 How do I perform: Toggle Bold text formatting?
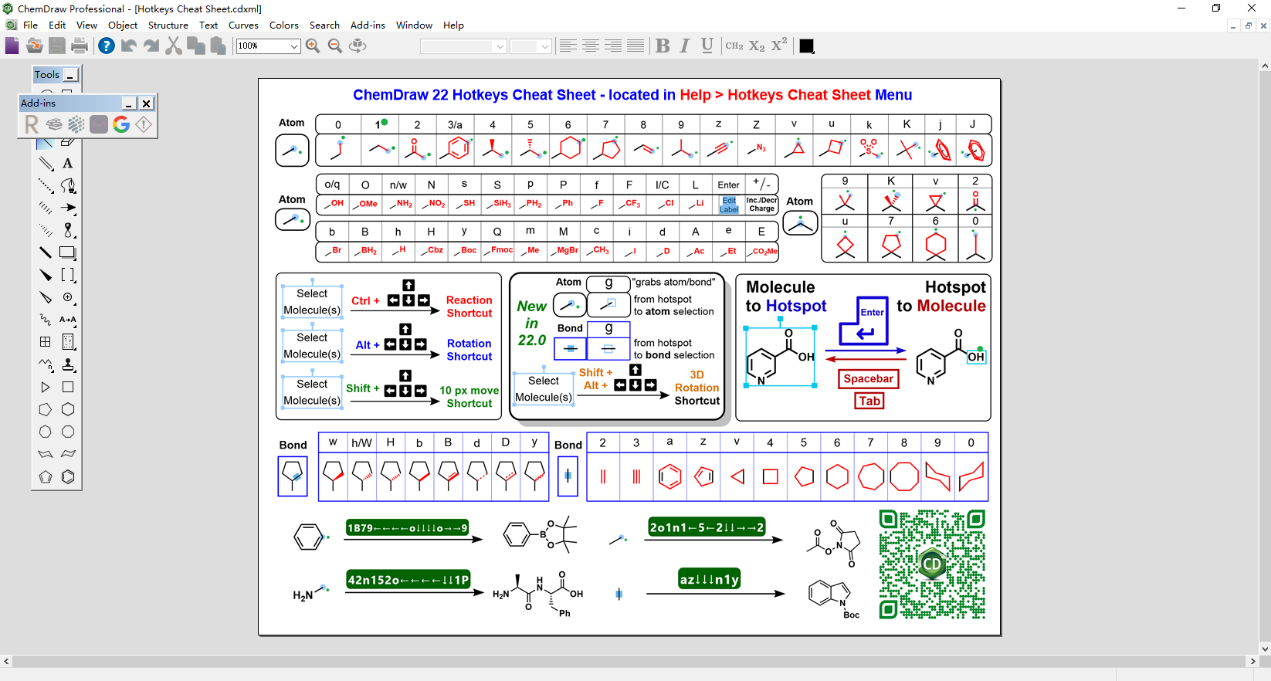pos(662,46)
